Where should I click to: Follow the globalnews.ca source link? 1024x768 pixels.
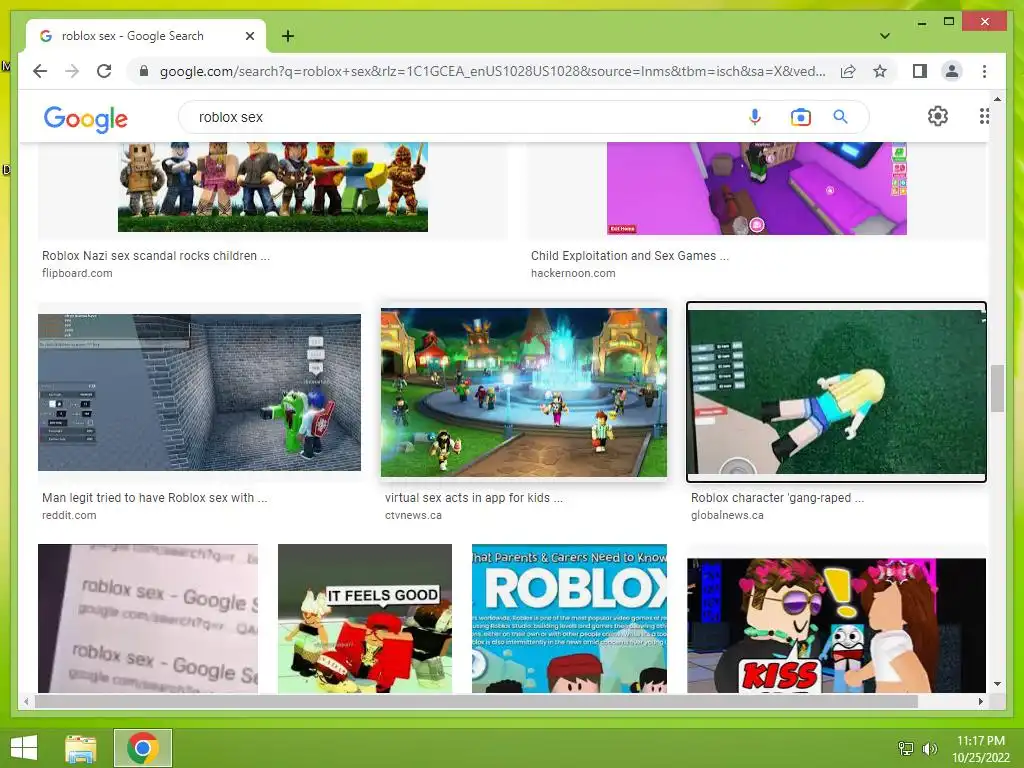click(727, 515)
